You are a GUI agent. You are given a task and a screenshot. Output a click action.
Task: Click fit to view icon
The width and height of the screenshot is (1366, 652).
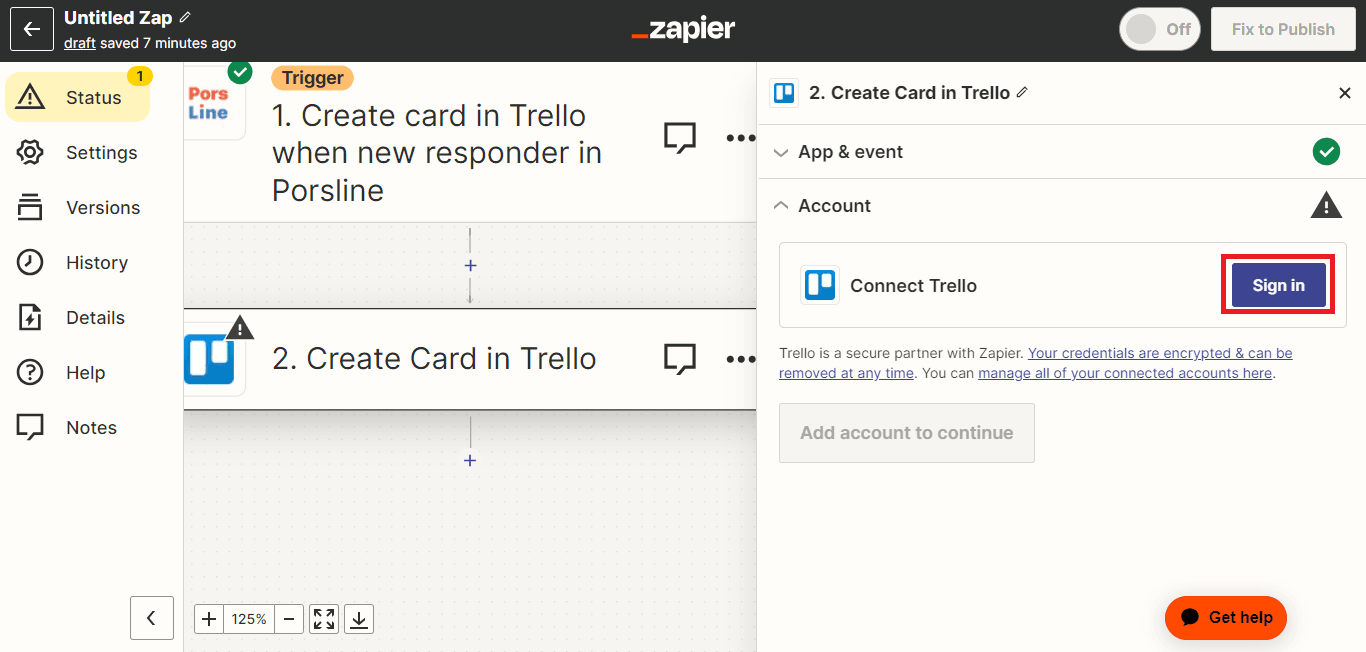(324, 619)
